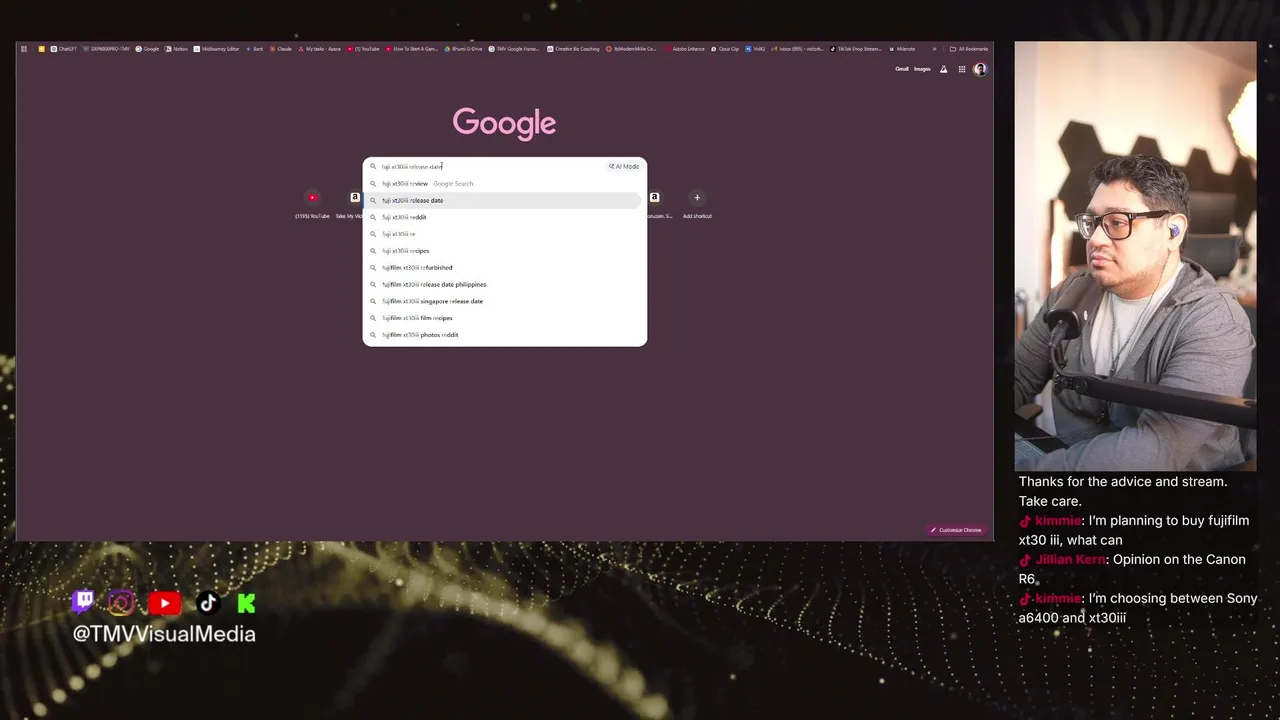The image size is (1280, 720).
Task: Click the AI Mode button in search box
Action: click(624, 167)
